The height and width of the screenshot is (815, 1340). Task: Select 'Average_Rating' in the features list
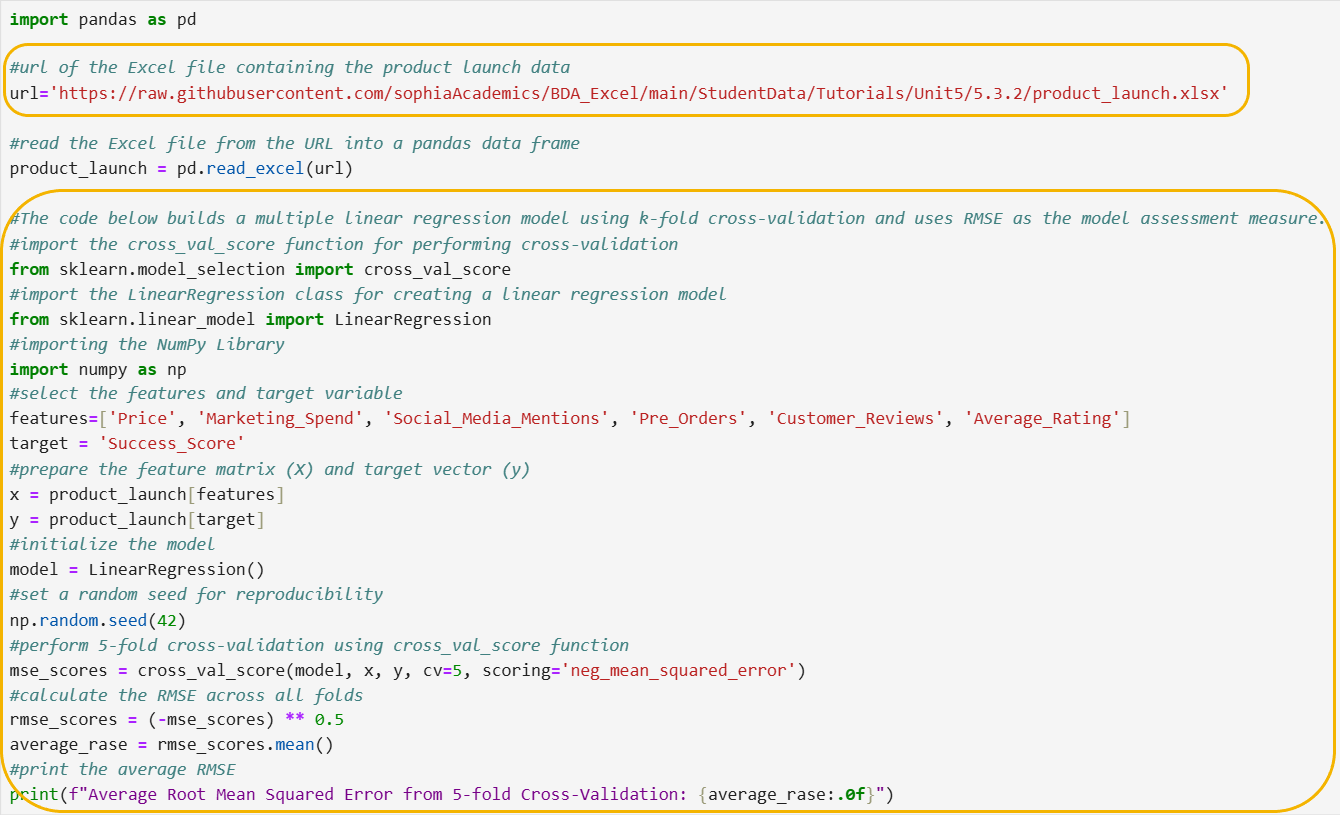(x=1042, y=419)
